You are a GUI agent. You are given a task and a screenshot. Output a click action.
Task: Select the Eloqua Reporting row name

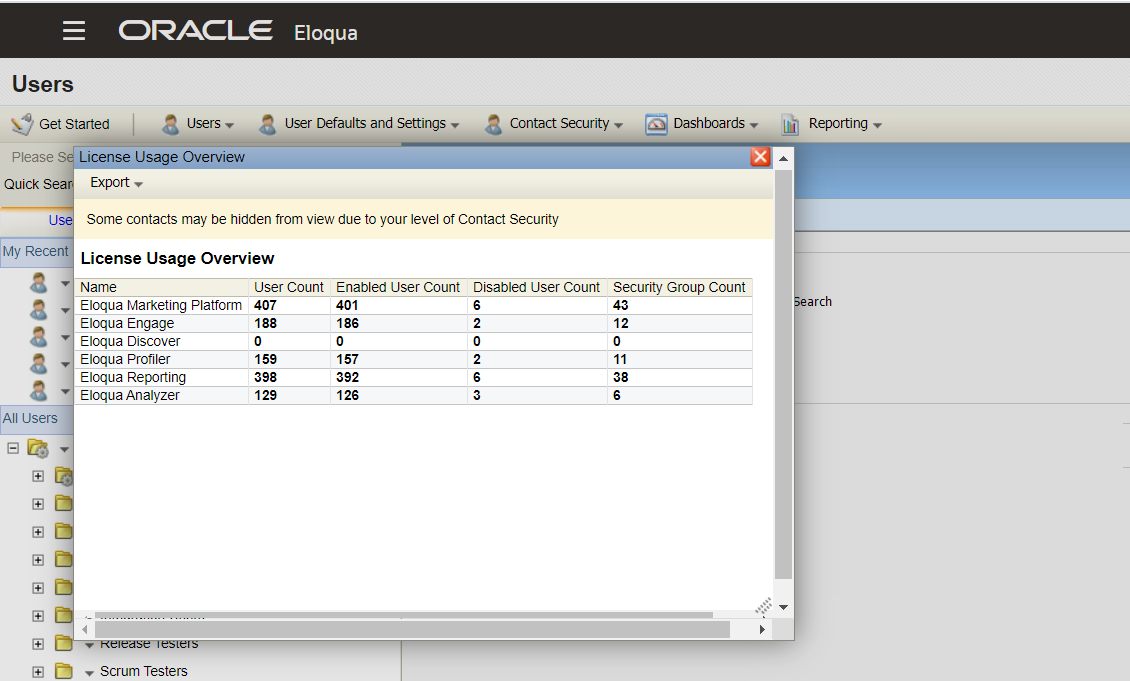pyautogui.click(x=133, y=378)
